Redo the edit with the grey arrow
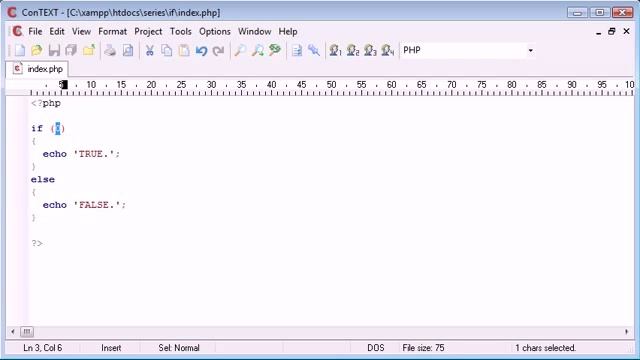640x360 pixels. click(219, 51)
